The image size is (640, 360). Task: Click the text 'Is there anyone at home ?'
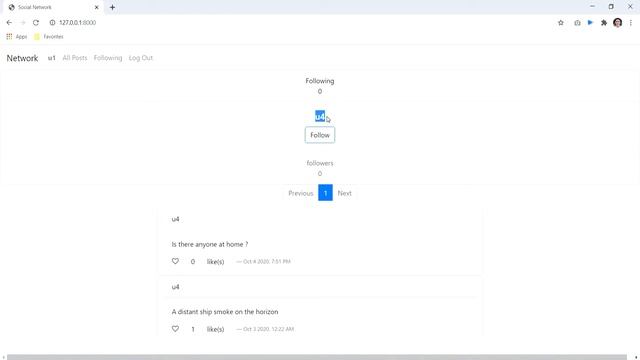(x=210, y=244)
